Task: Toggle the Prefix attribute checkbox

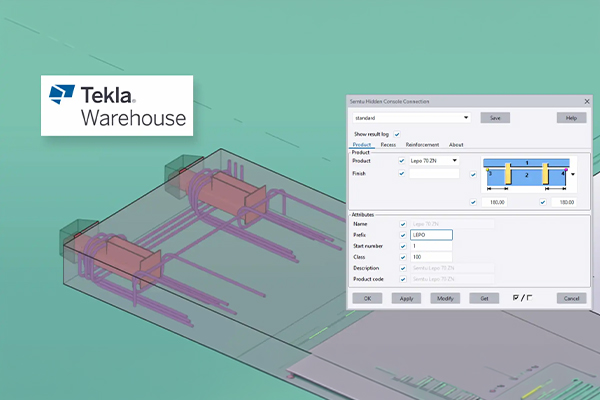Action: 402,235
